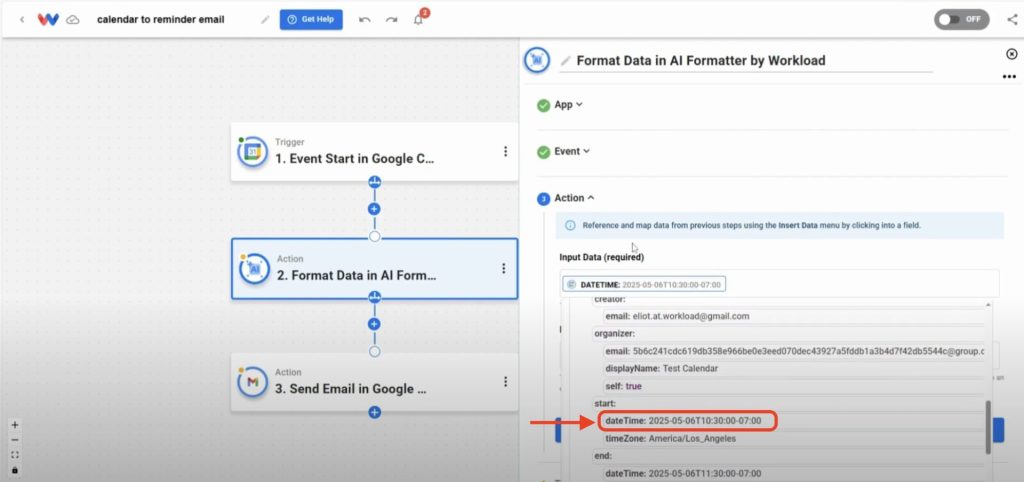The image size is (1024, 482).
Task: Select the organizer email row
Action: [x=795, y=351]
